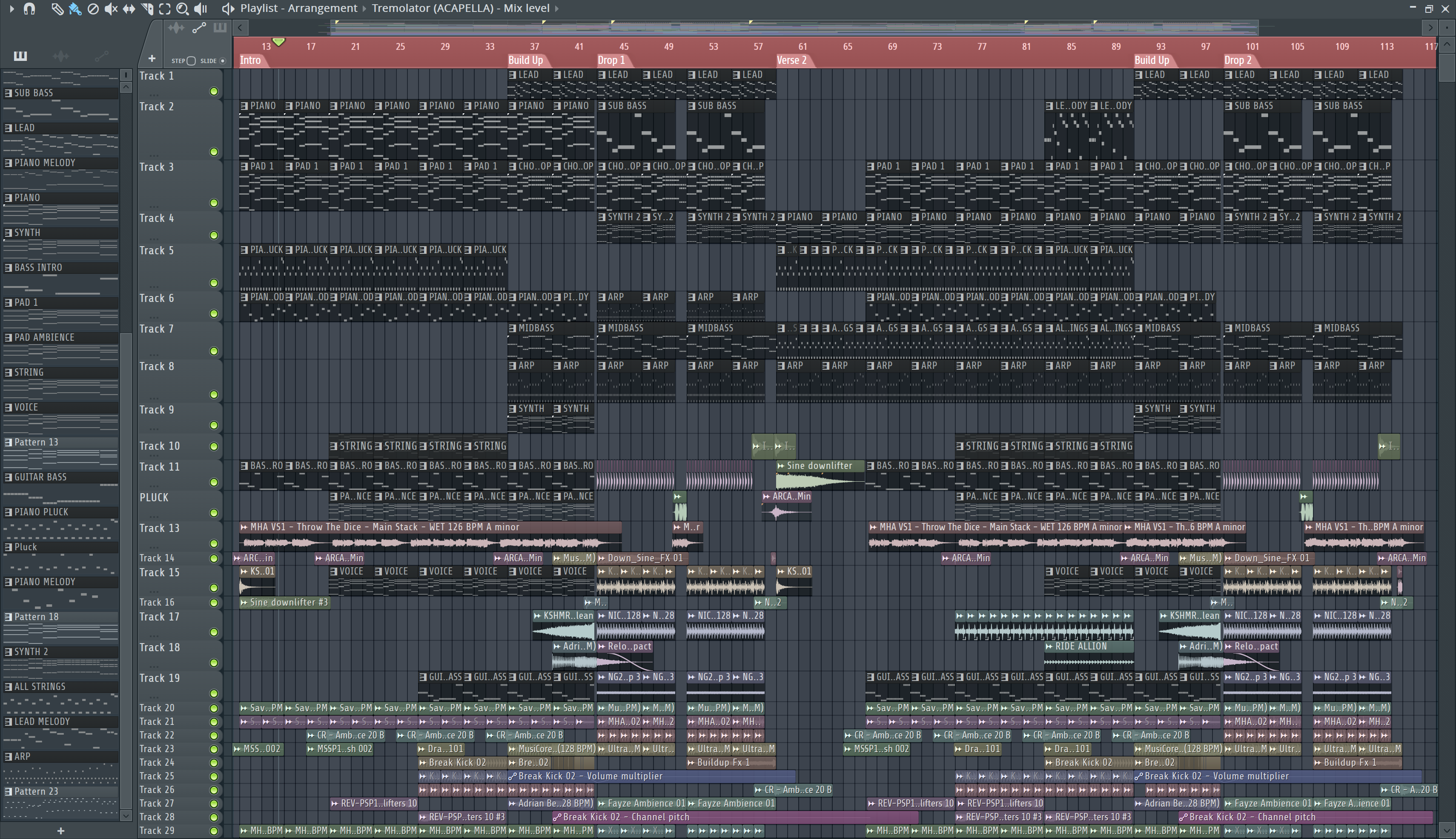The width and height of the screenshot is (1456, 839).
Task: Select the Slice tool
Action: (147, 9)
